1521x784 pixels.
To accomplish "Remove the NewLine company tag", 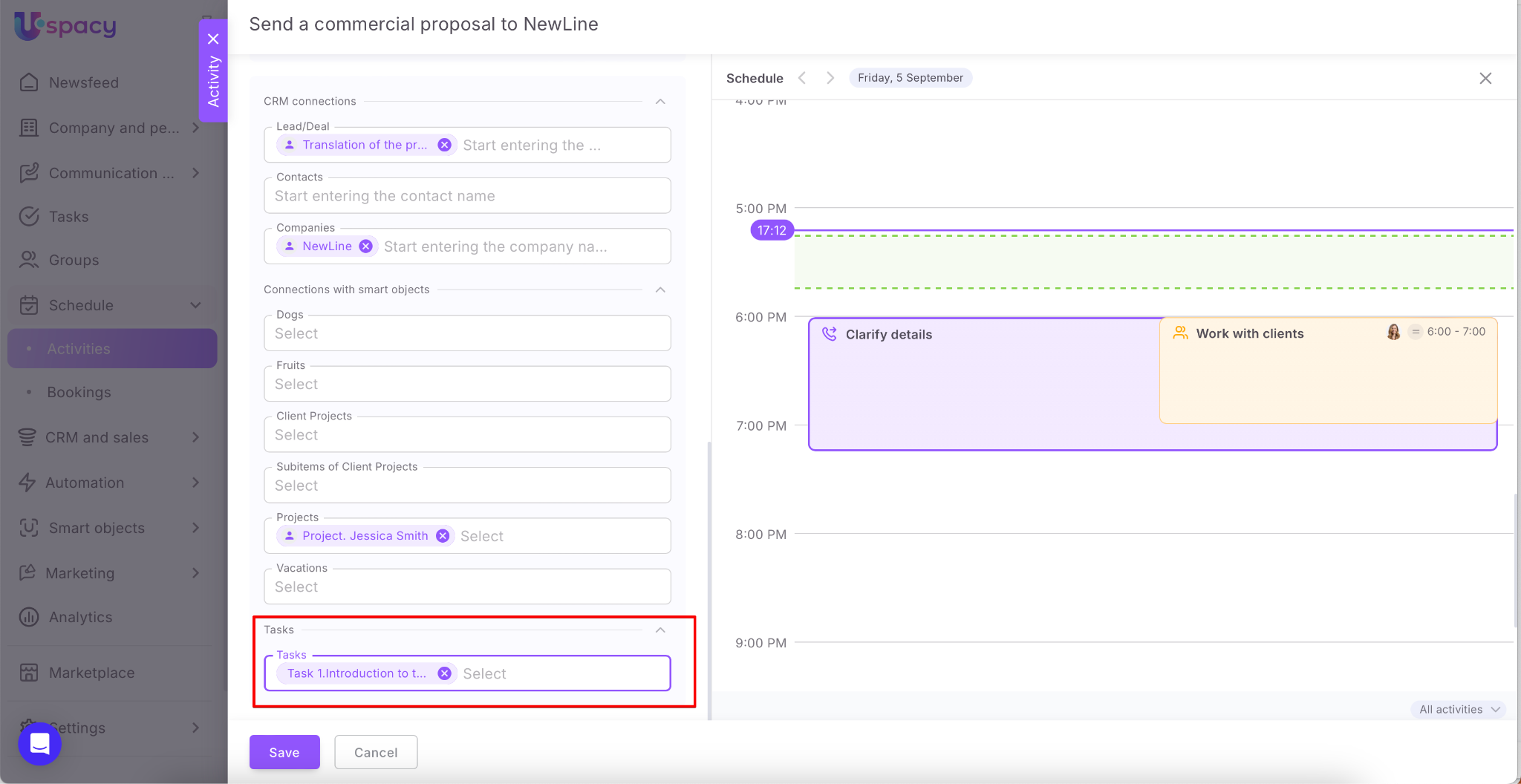I will tap(366, 246).
